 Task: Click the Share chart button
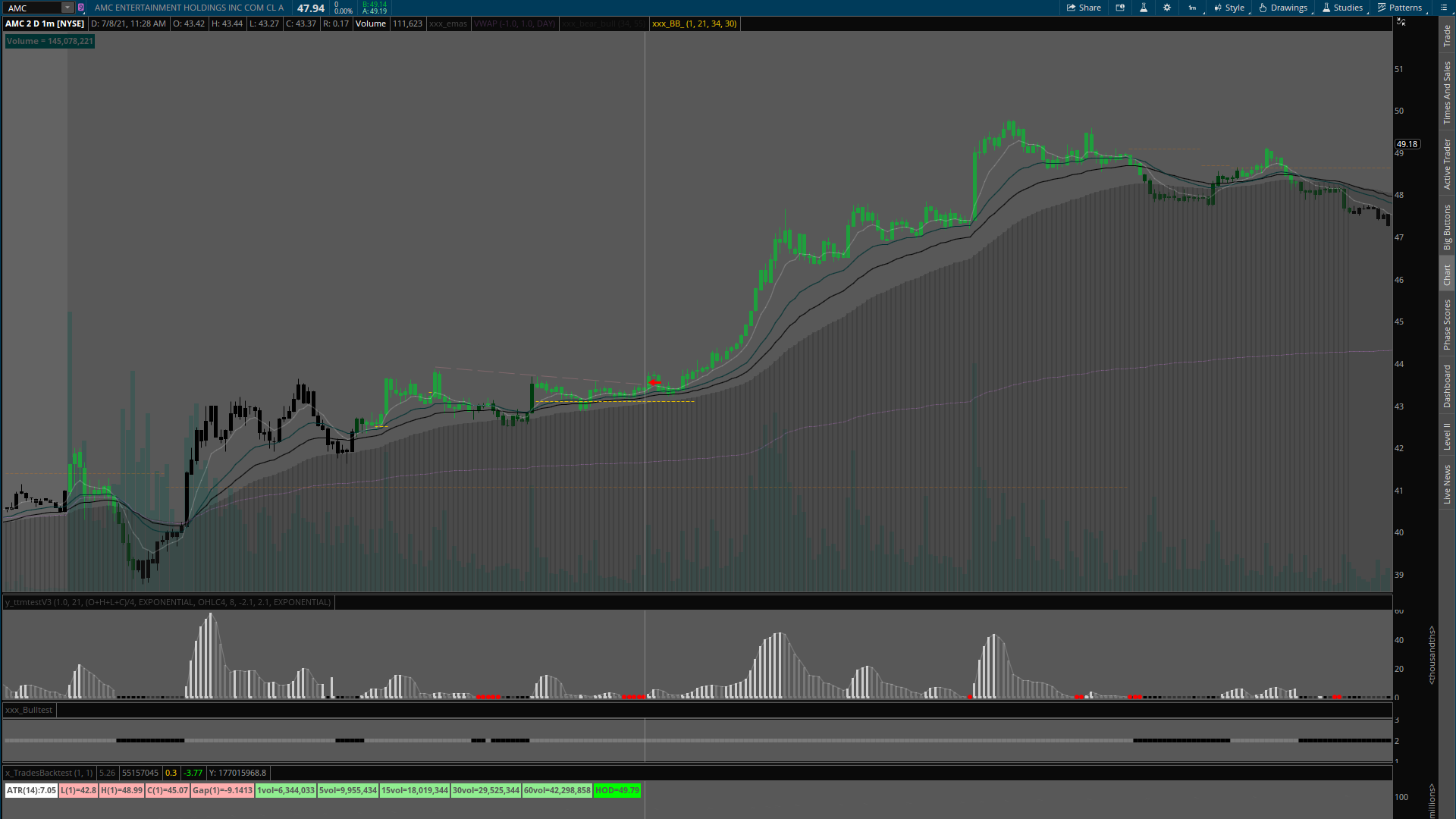[1084, 8]
